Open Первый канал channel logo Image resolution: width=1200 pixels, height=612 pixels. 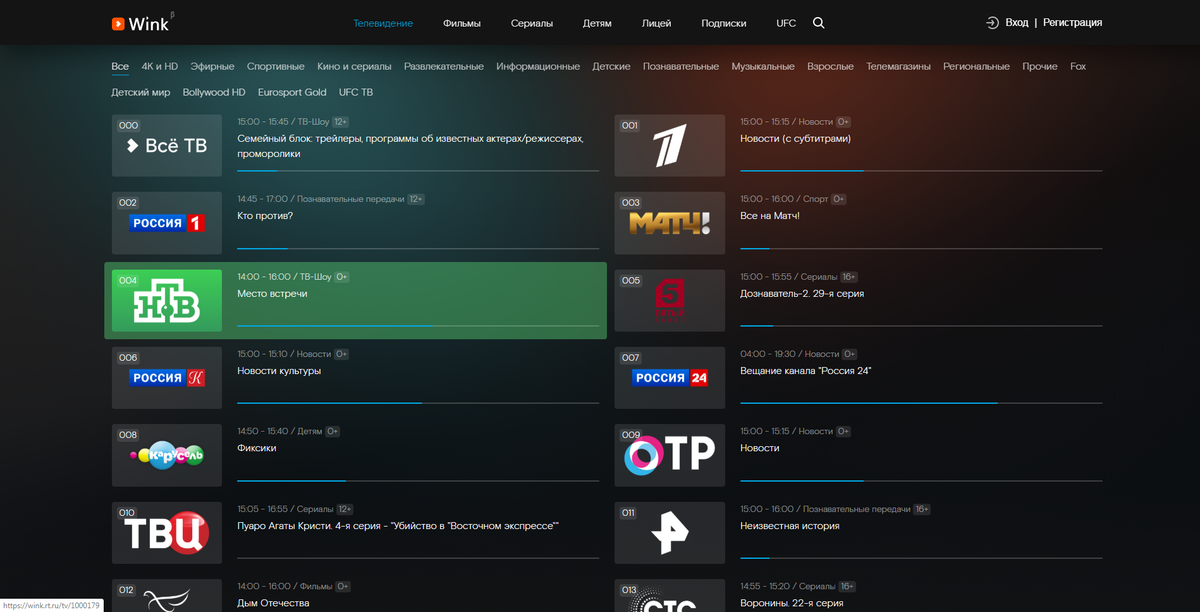[669, 146]
